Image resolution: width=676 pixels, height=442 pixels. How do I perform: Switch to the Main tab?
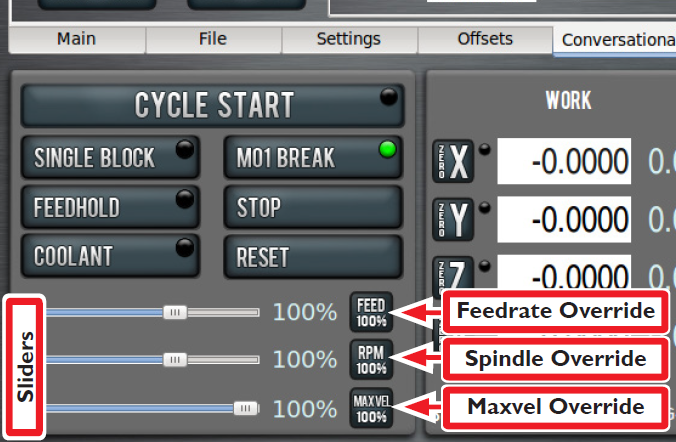click(77, 40)
